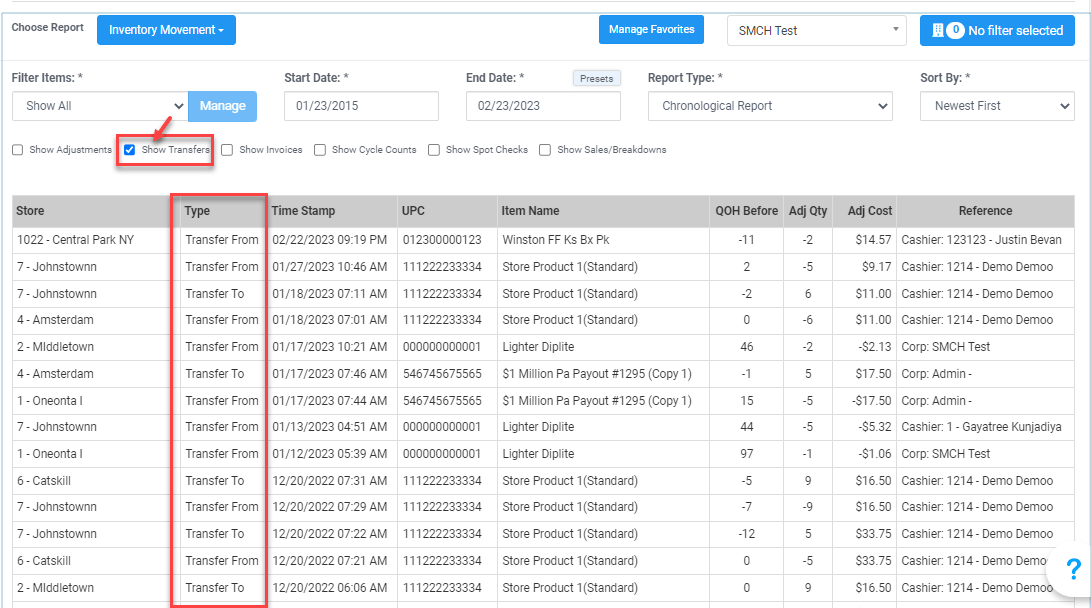
Task: Click timestamp 01/27/2023 10:46 AM
Action: [x=329, y=267]
